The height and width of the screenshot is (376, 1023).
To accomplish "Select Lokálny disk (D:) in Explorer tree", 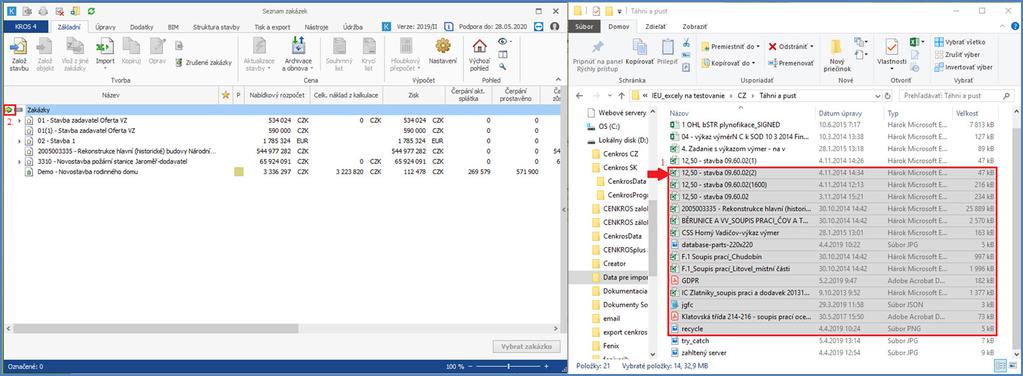I will 618,140.
